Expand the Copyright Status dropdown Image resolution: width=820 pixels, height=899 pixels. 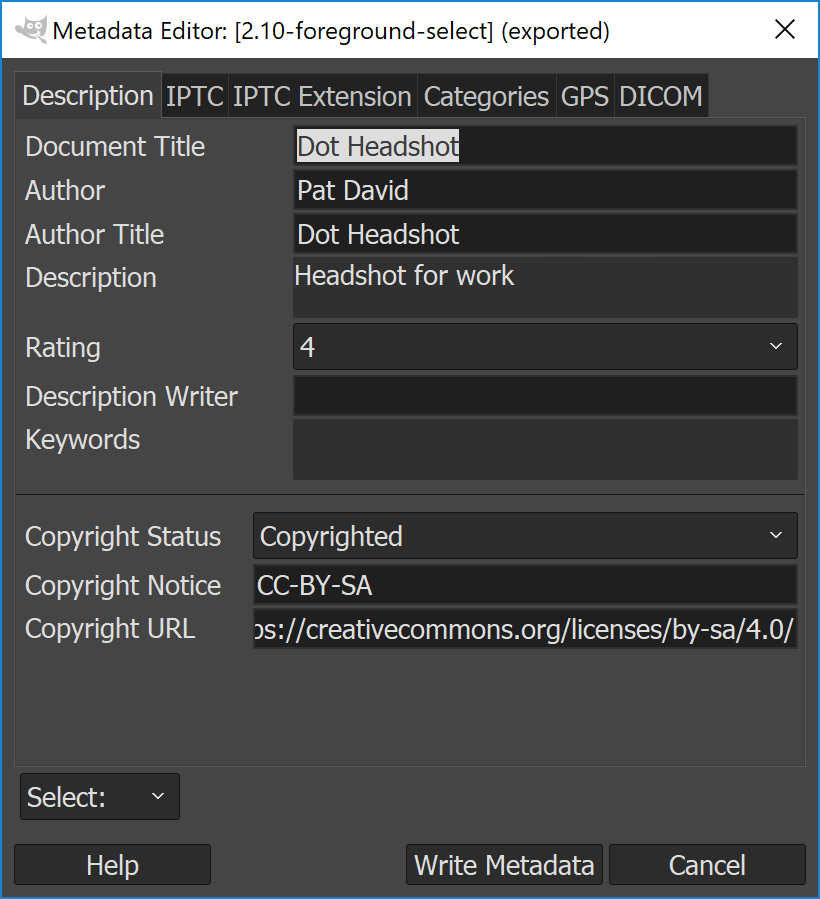(x=525, y=536)
